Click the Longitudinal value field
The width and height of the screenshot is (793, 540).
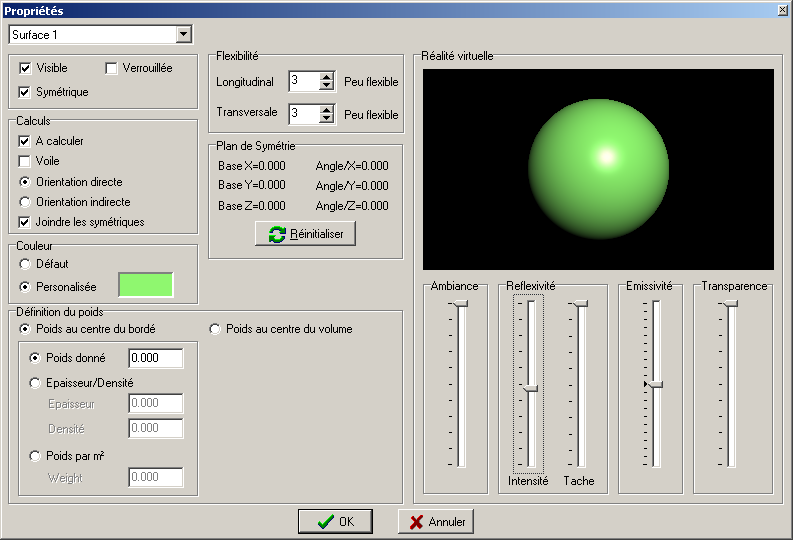(304, 81)
